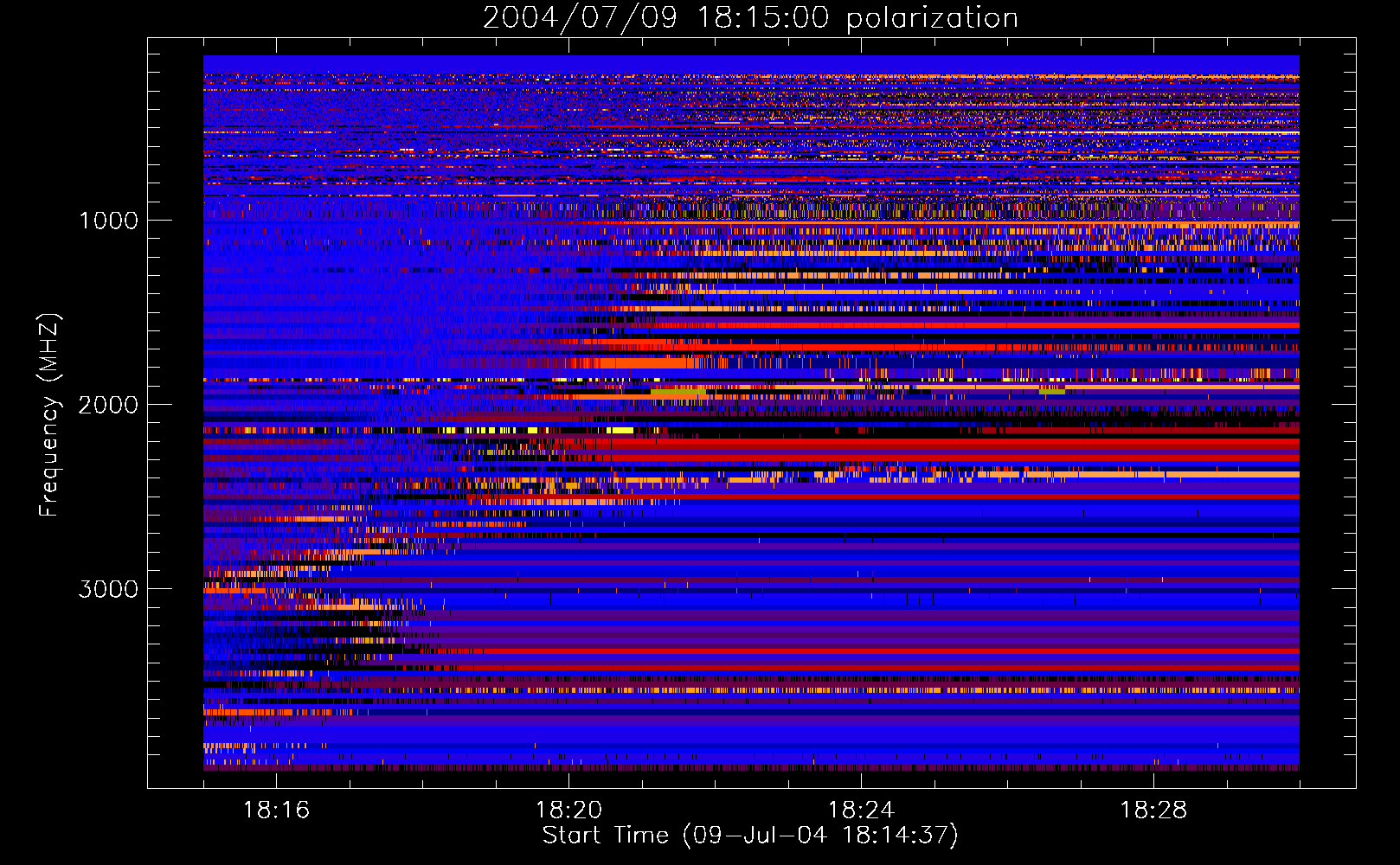
Task: Click the 1000 frequency tick label
Action: (108, 221)
